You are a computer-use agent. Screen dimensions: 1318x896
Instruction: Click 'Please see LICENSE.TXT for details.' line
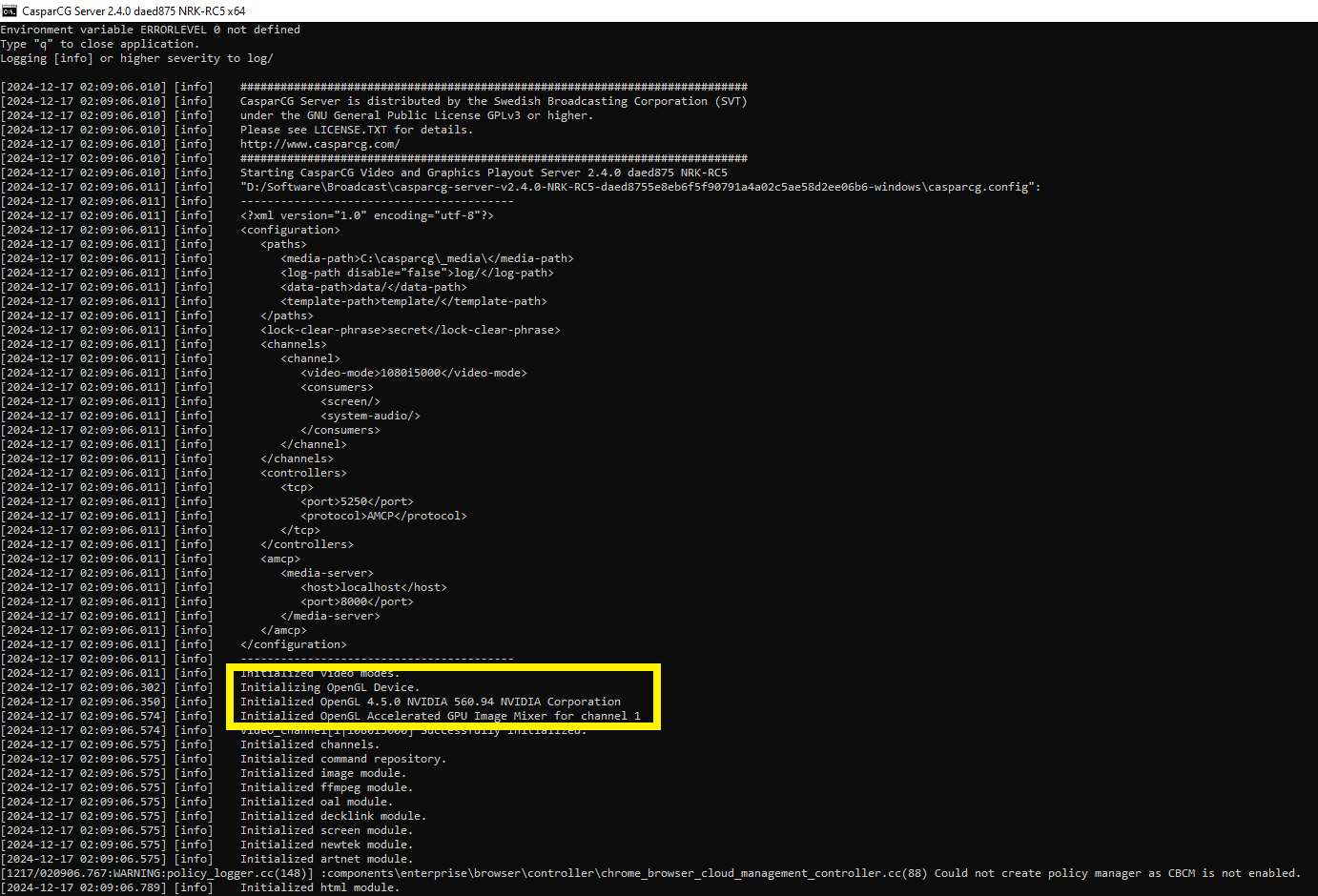point(357,130)
